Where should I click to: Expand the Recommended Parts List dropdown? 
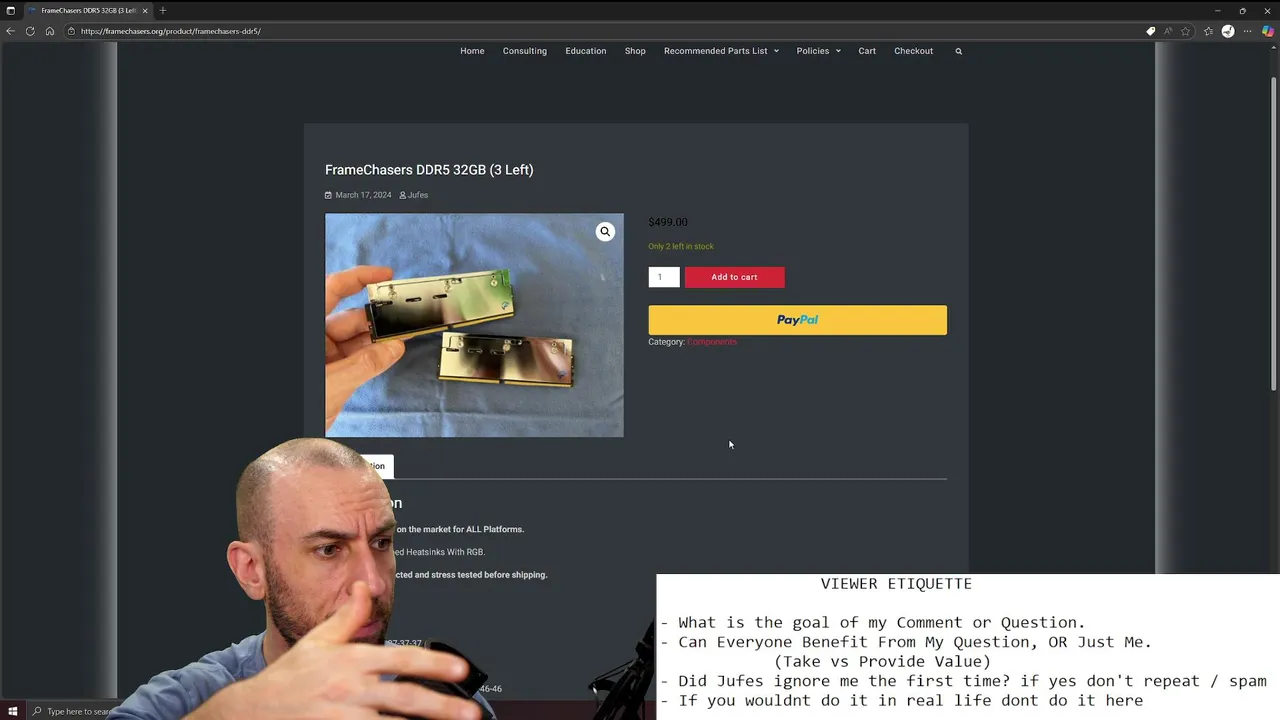[721, 51]
